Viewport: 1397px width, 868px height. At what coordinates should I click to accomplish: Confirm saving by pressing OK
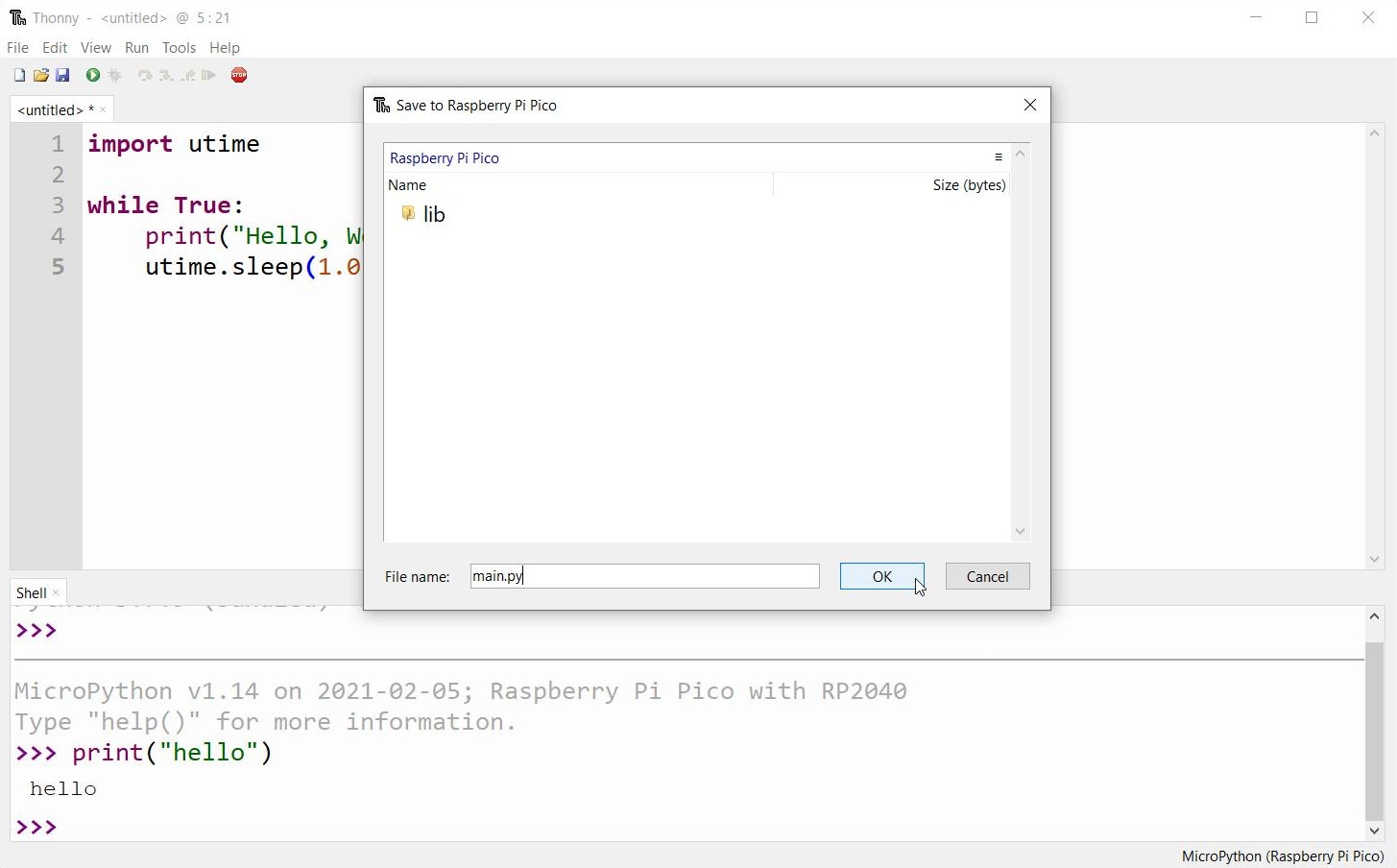tap(881, 576)
